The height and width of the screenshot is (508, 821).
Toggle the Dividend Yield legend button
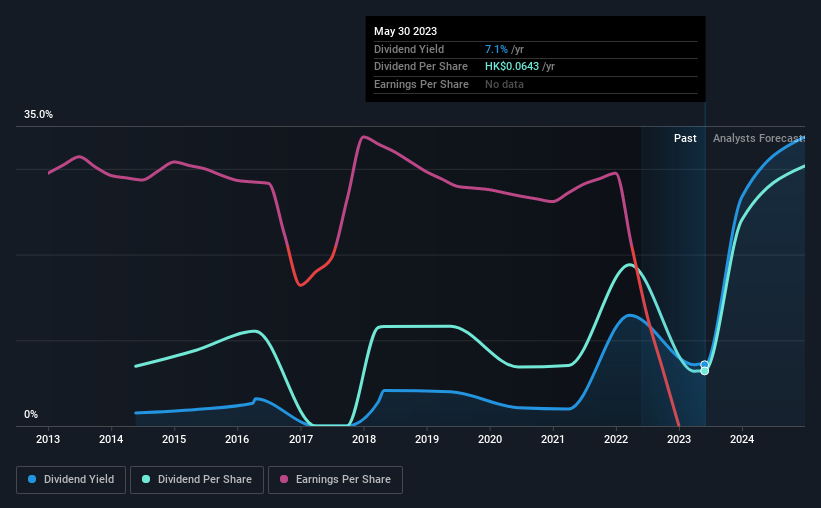[x=71, y=480]
